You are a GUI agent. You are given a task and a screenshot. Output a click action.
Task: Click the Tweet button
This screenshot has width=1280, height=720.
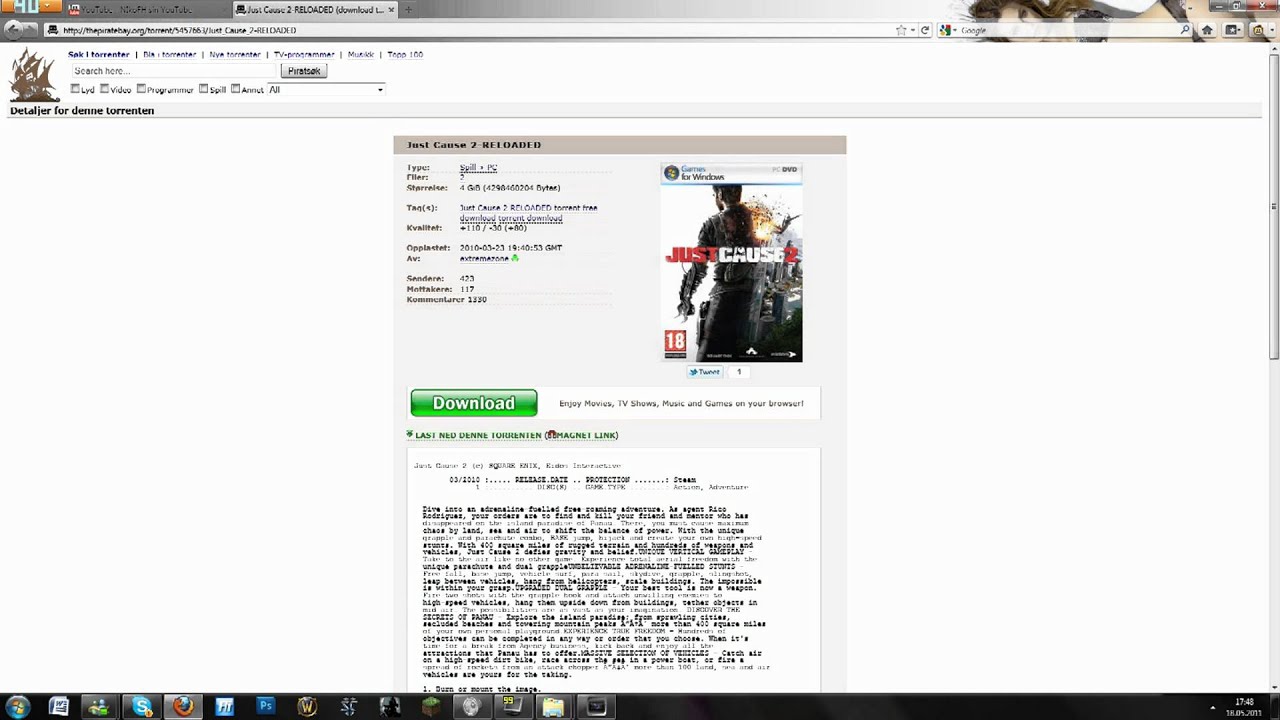[704, 372]
